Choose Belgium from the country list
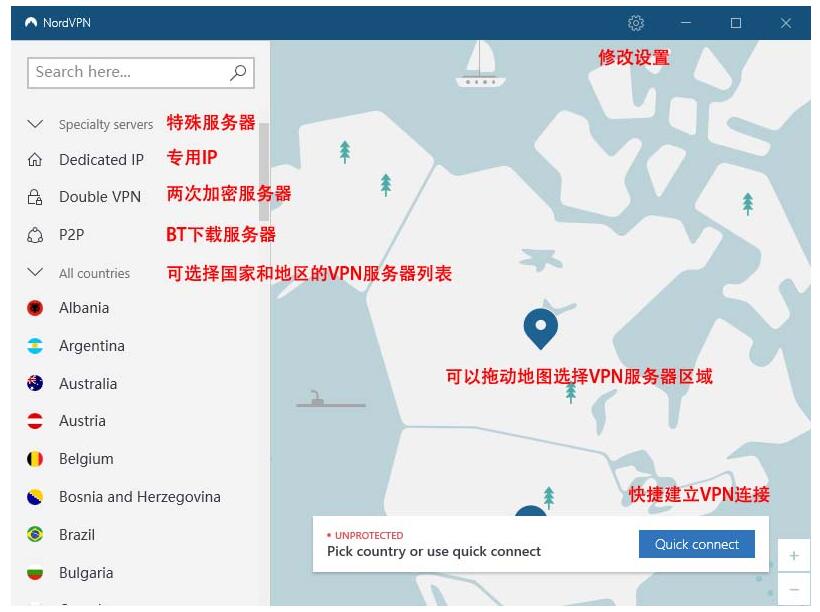820x612 pixels. click(86, 459)
